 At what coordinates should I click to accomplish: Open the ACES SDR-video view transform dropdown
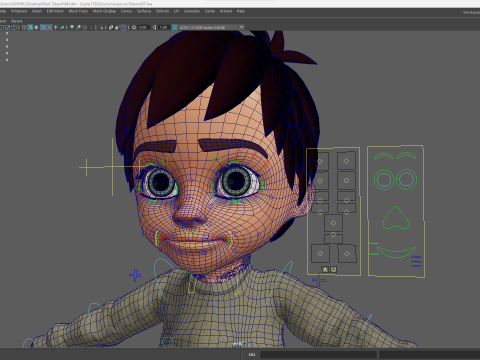(212, 27)
